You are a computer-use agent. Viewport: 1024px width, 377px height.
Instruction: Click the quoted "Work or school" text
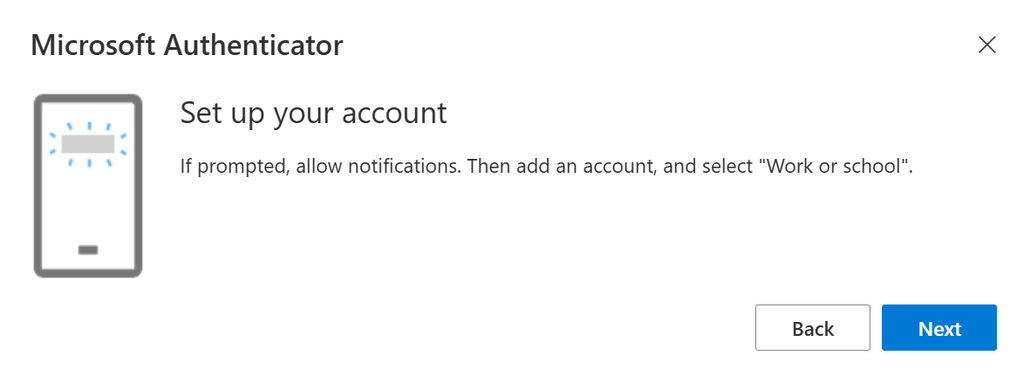(x=835, y=166)
